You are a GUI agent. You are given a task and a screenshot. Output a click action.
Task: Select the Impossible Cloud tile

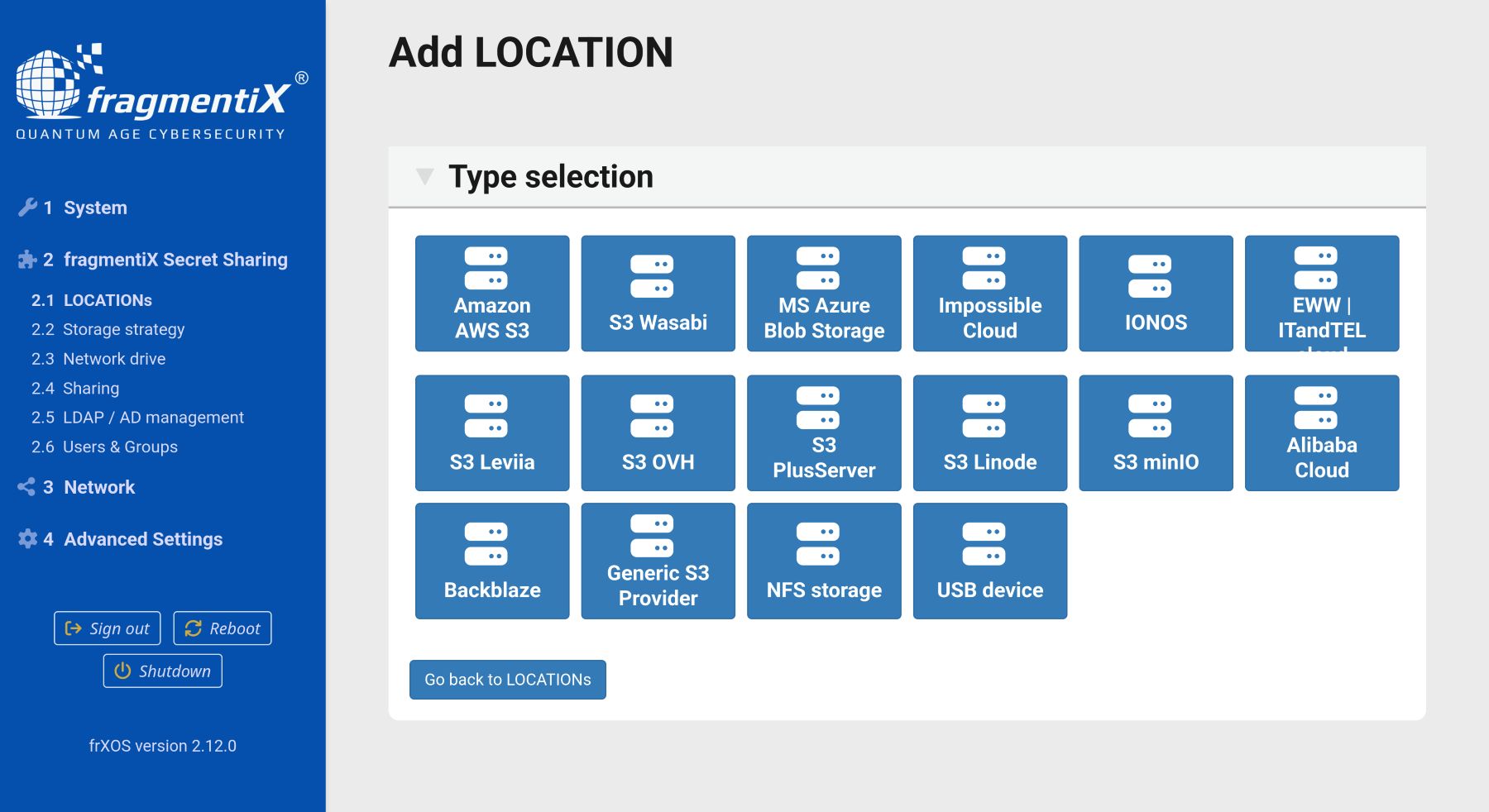(x=990, y=294)
